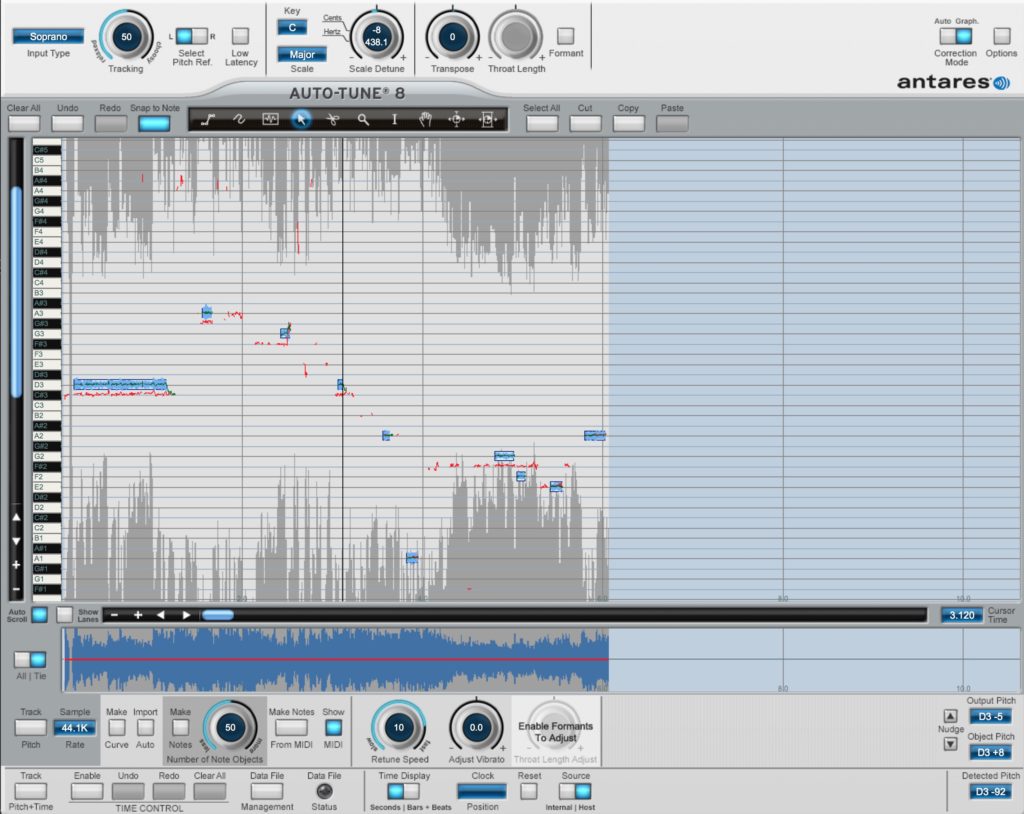Click the Make Notes button
The image size is (1024, 814).
180,727
